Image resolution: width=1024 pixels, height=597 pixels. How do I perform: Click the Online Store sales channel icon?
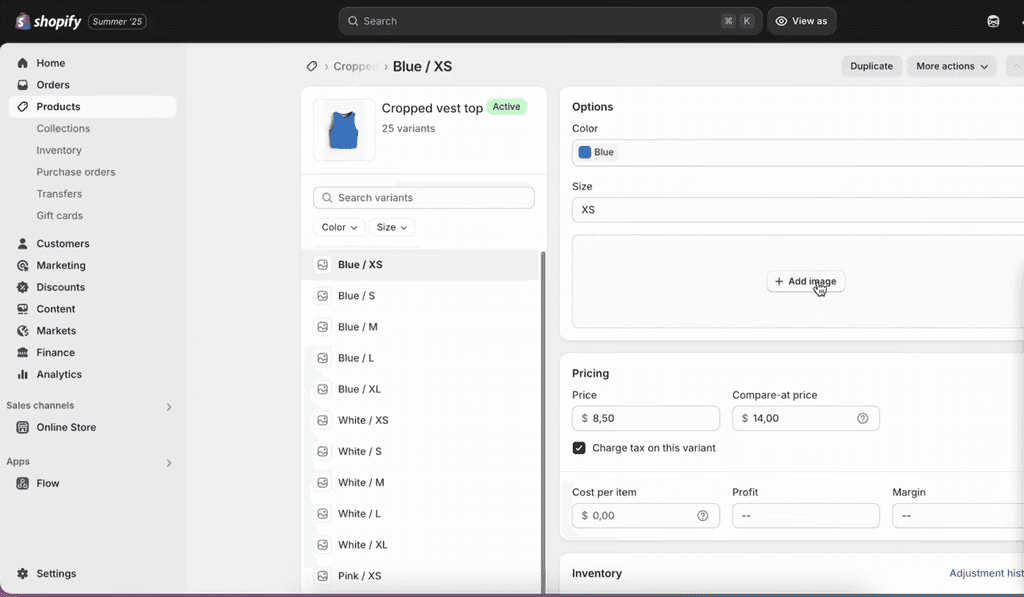22,427
